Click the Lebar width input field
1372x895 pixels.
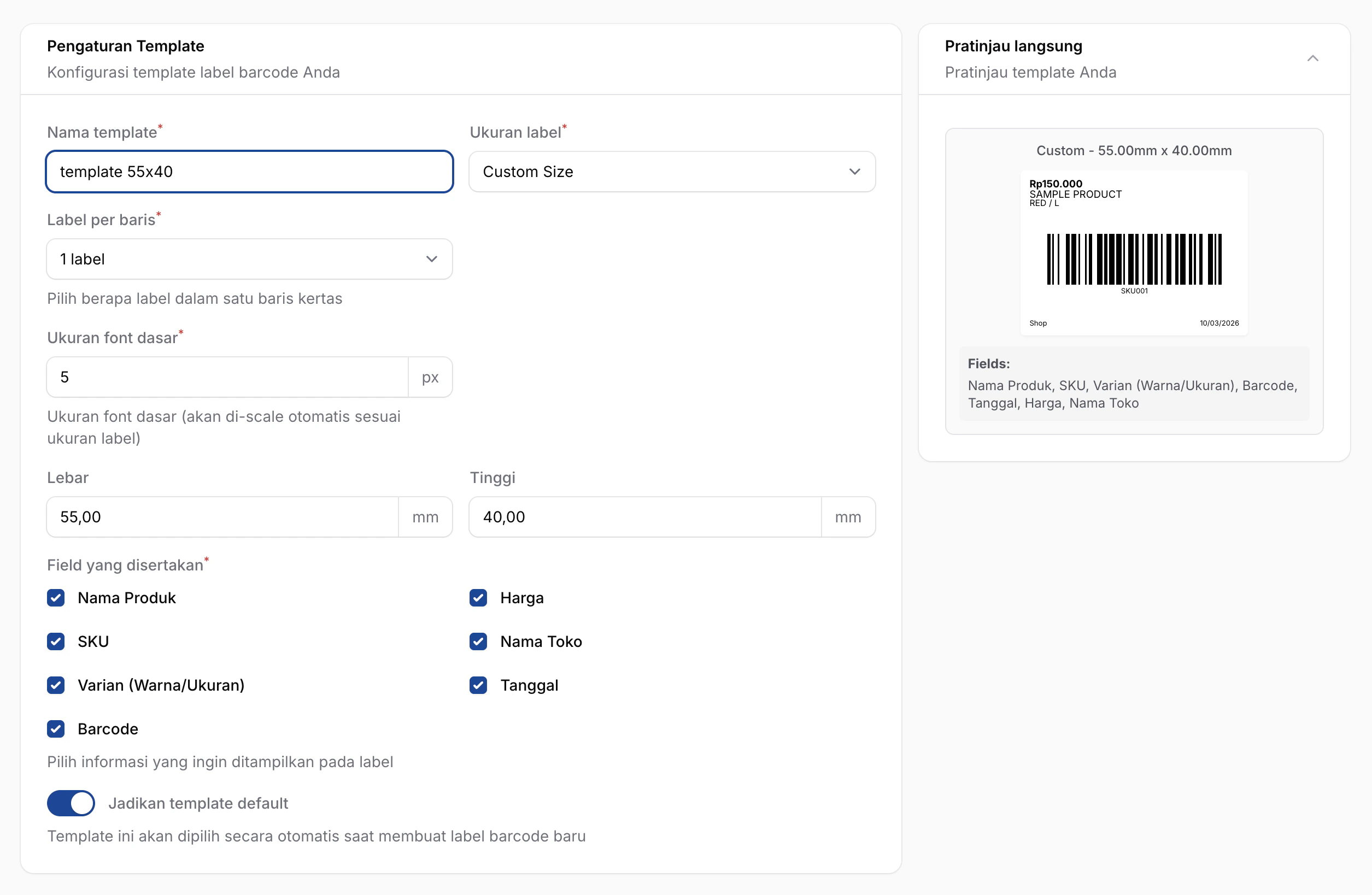click(x=222, y=517)
